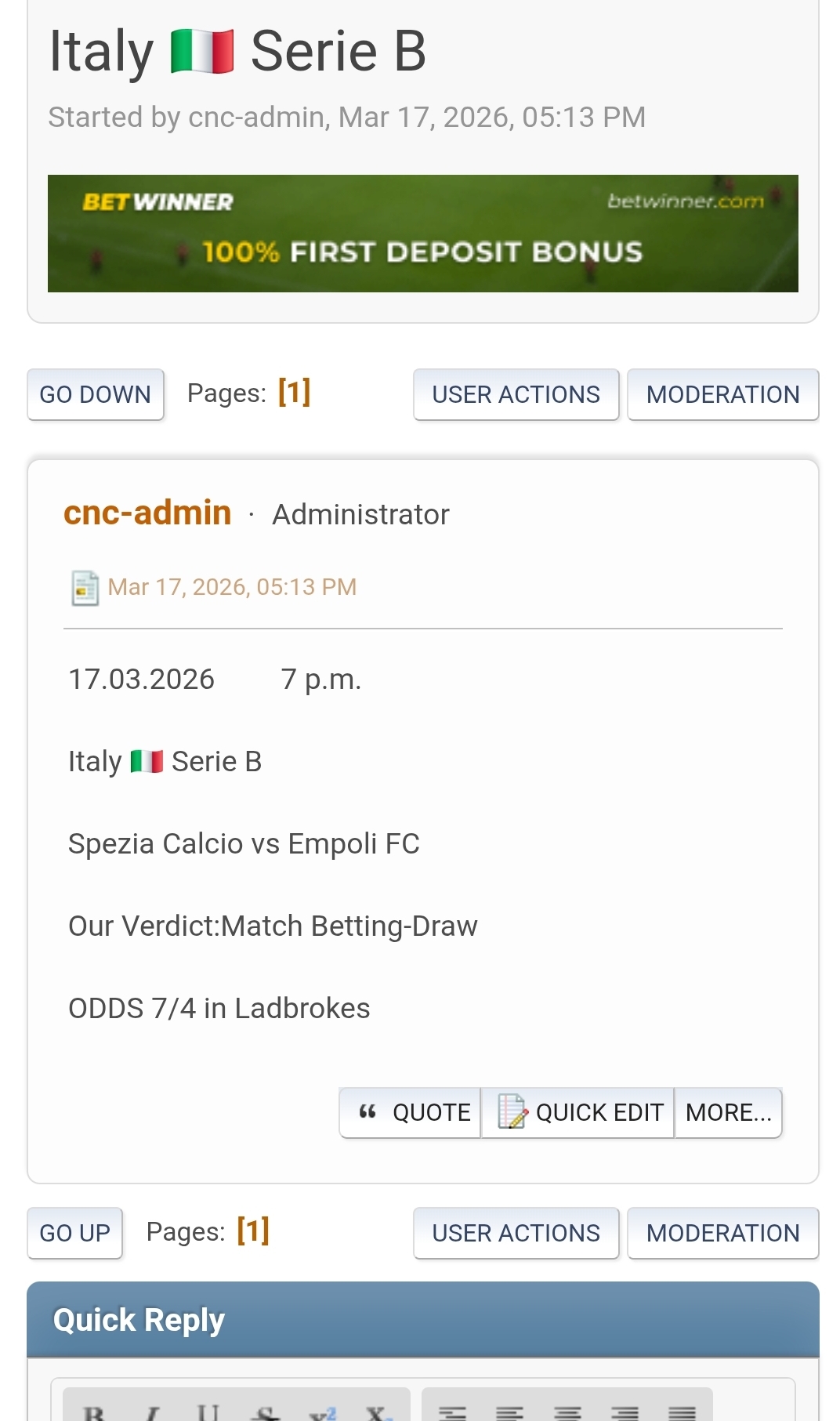
Task: Open the cnc-admin profile link
Action: point(147,513)
